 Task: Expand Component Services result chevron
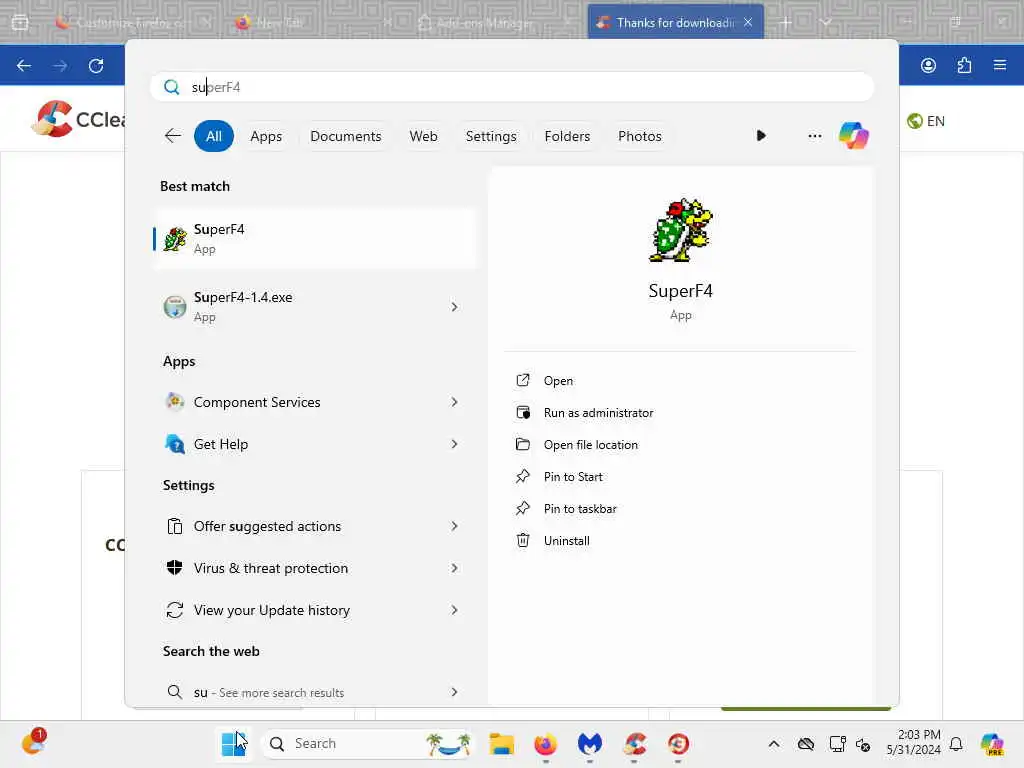tap(454, 402)
